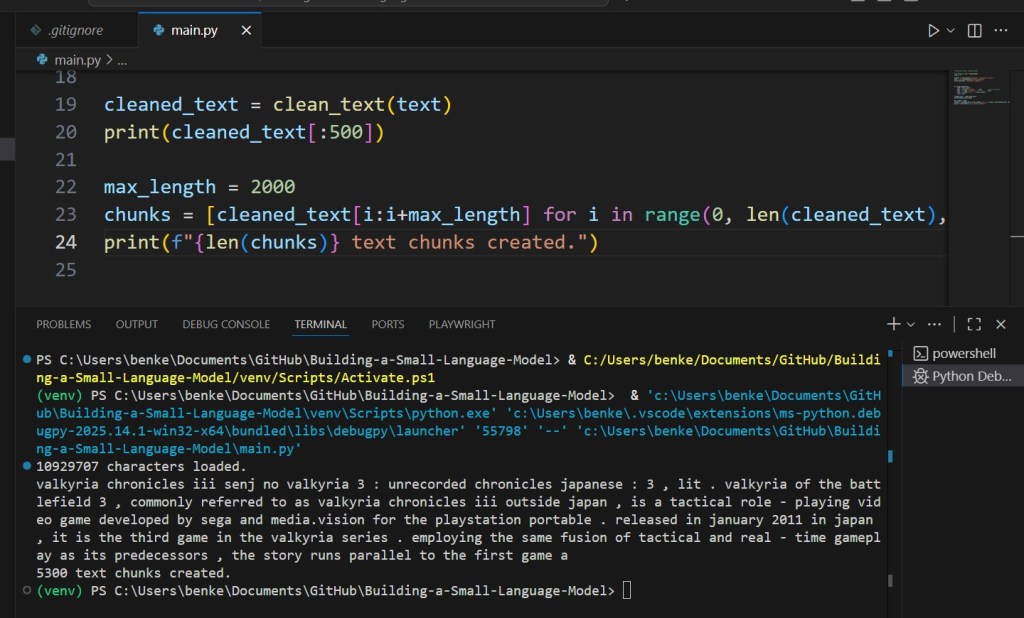Open the PLAYWRIGHT panel tab

tap(461, 324)
